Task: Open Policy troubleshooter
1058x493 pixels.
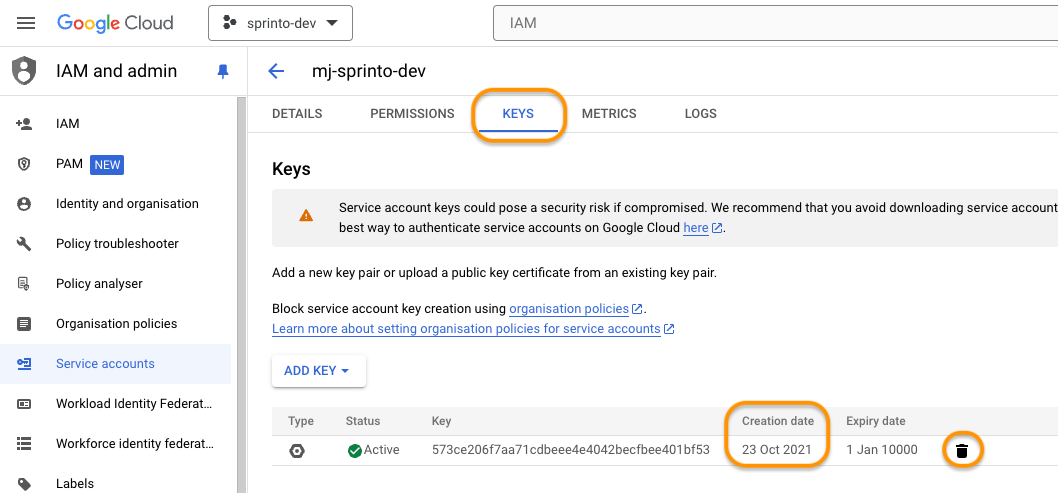Action: pos(115,243)
